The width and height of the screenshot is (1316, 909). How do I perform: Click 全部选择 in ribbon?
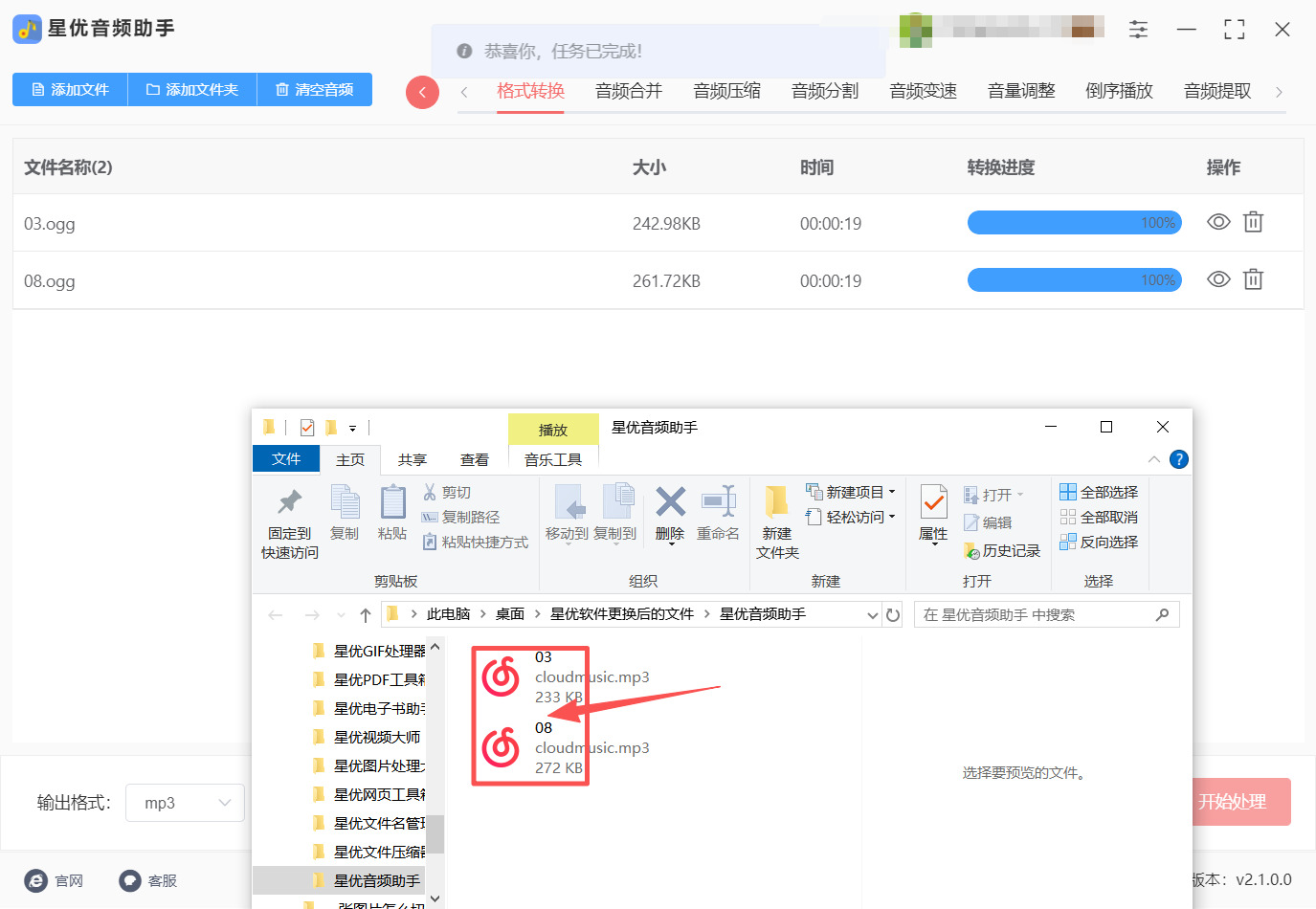[1099, 492]
